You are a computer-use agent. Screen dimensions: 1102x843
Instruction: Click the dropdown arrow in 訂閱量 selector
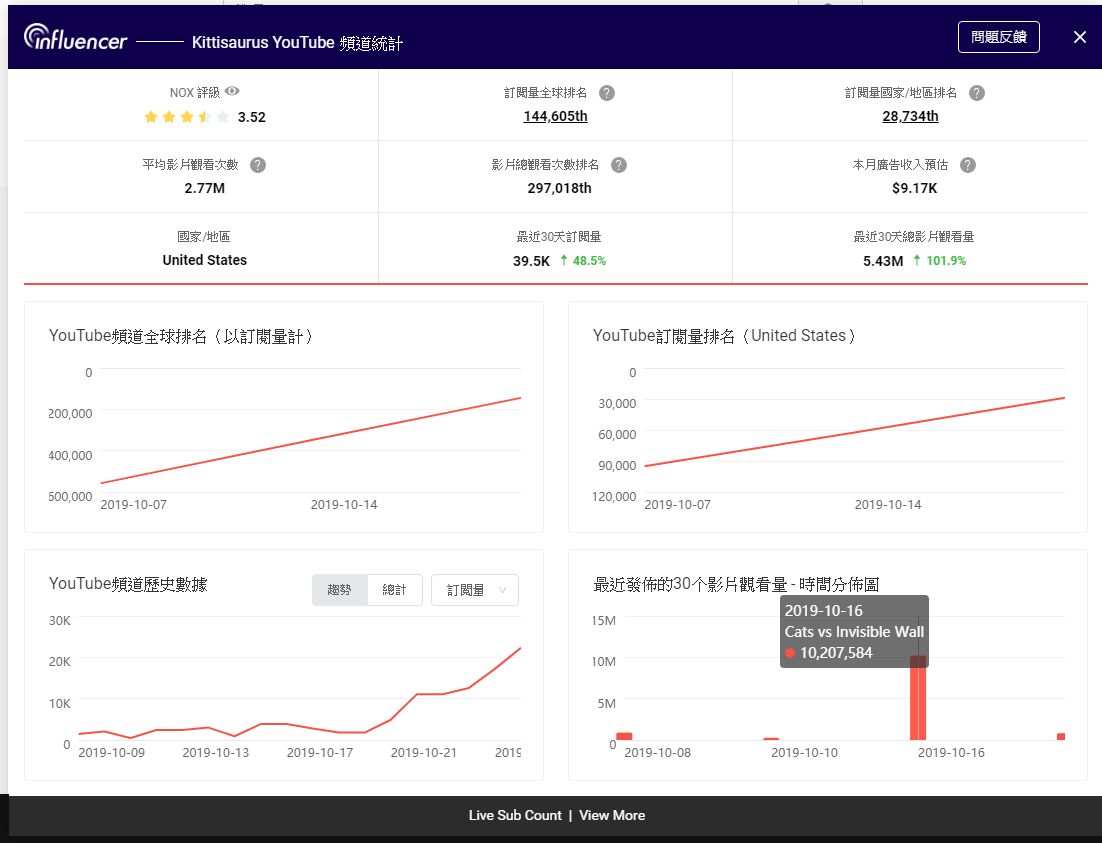click(502, 590)
